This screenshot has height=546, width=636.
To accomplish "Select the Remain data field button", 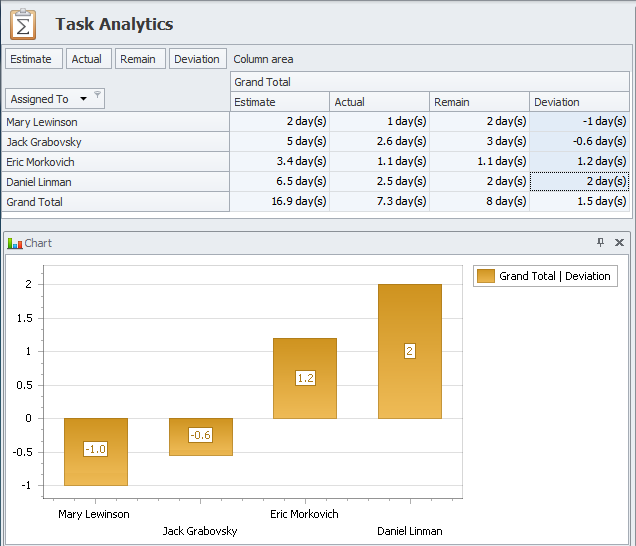I will click(138, 59).
